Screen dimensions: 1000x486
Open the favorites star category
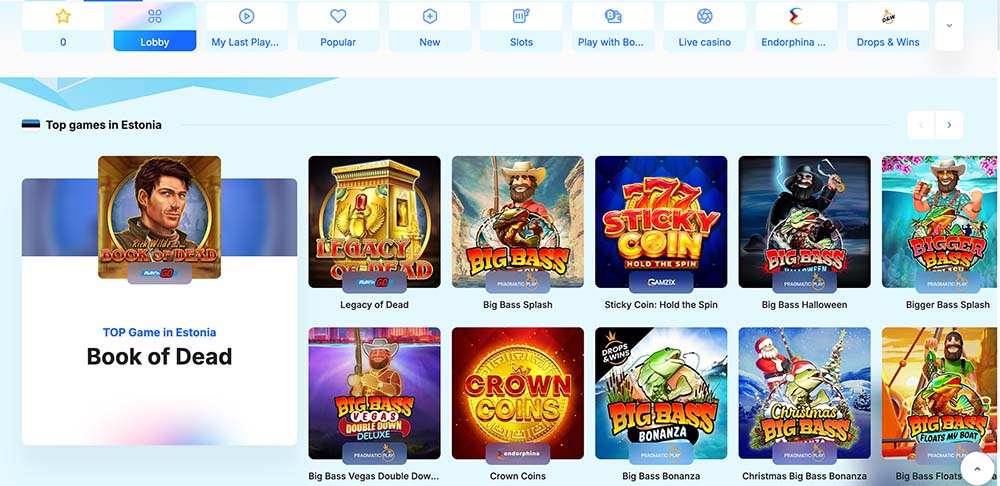click(x=63, y=27)
